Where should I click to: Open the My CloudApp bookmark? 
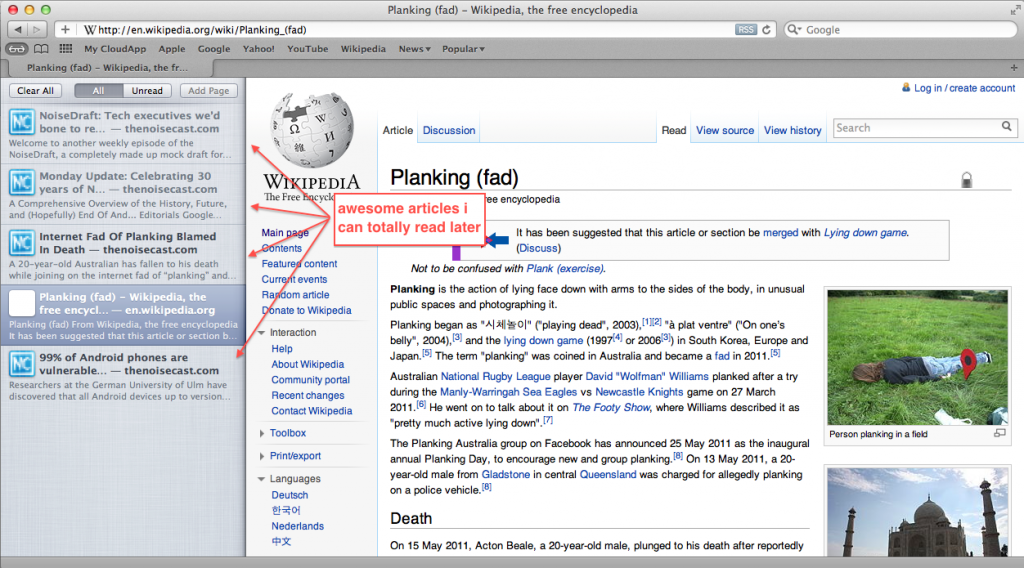click(115, 49)
